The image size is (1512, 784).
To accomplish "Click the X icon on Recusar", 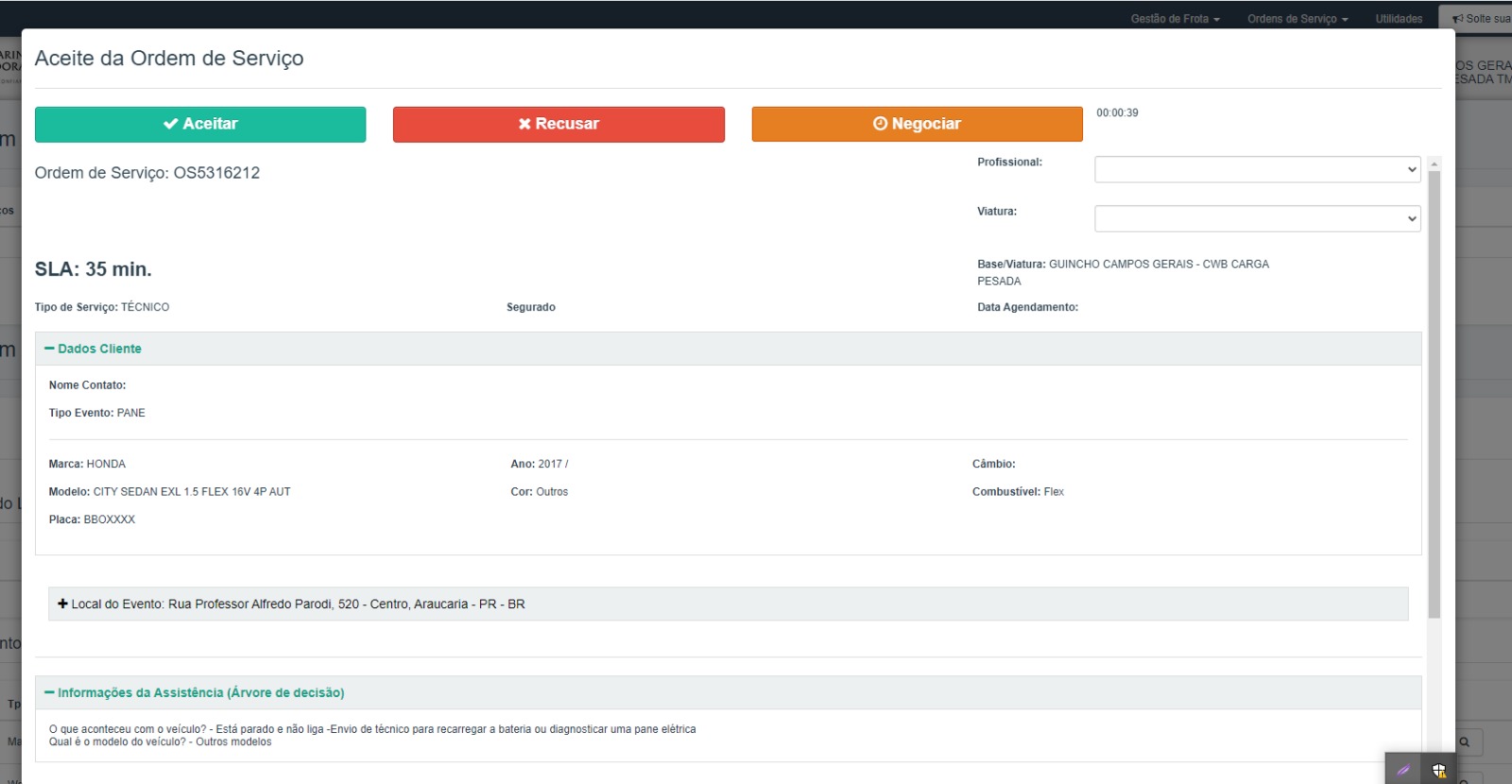I will tap(524, 125).
